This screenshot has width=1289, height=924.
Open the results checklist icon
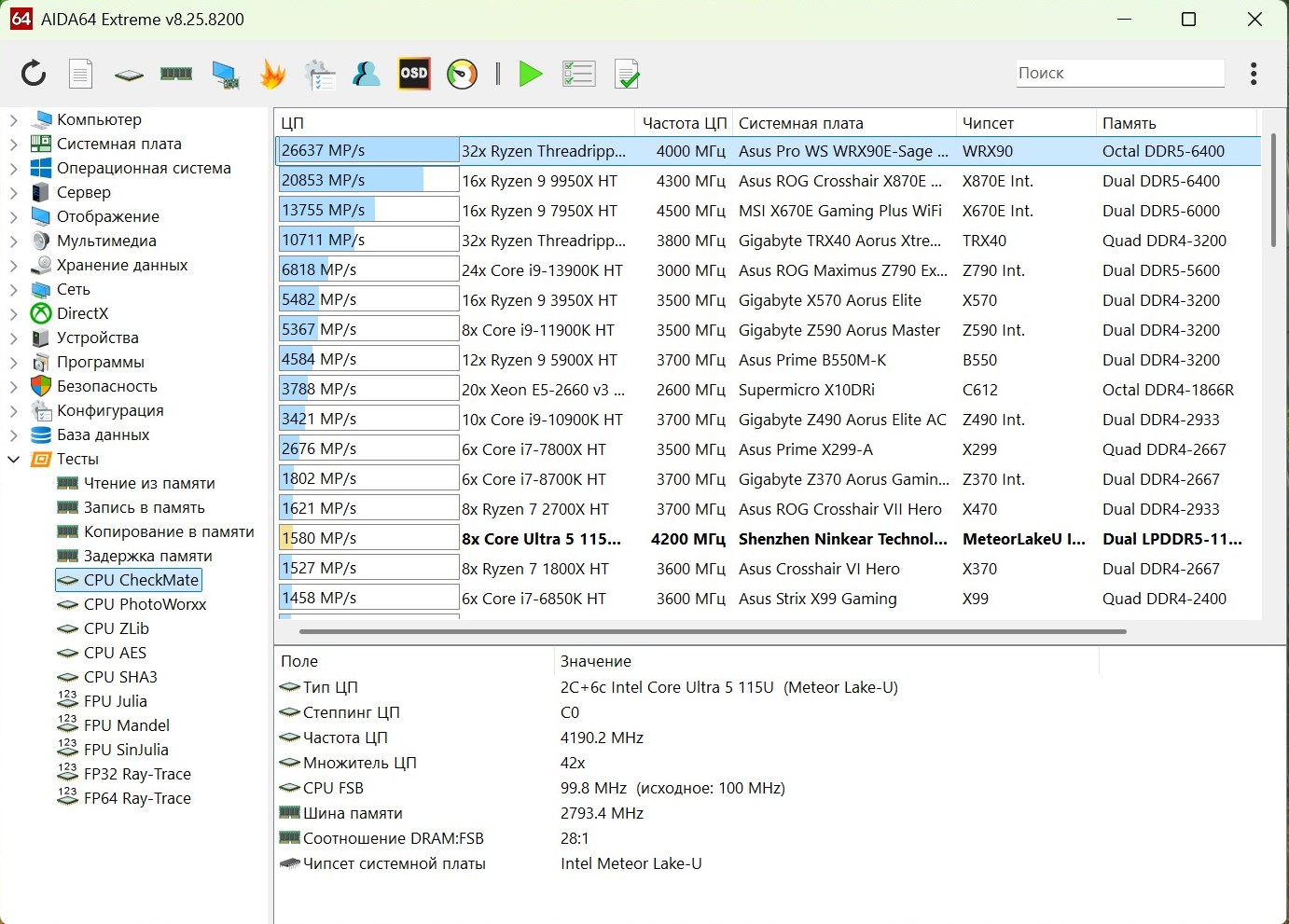[x=578, y=74]
